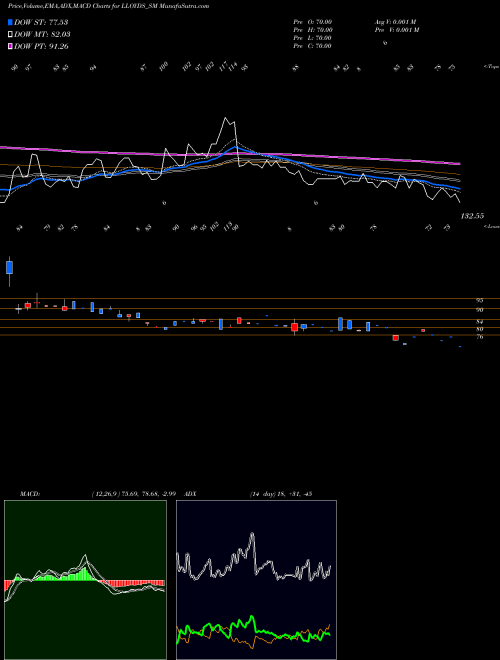Click the 'Pre L: 79.00' low value
The image size is (500, 660).
click(313, 38)
